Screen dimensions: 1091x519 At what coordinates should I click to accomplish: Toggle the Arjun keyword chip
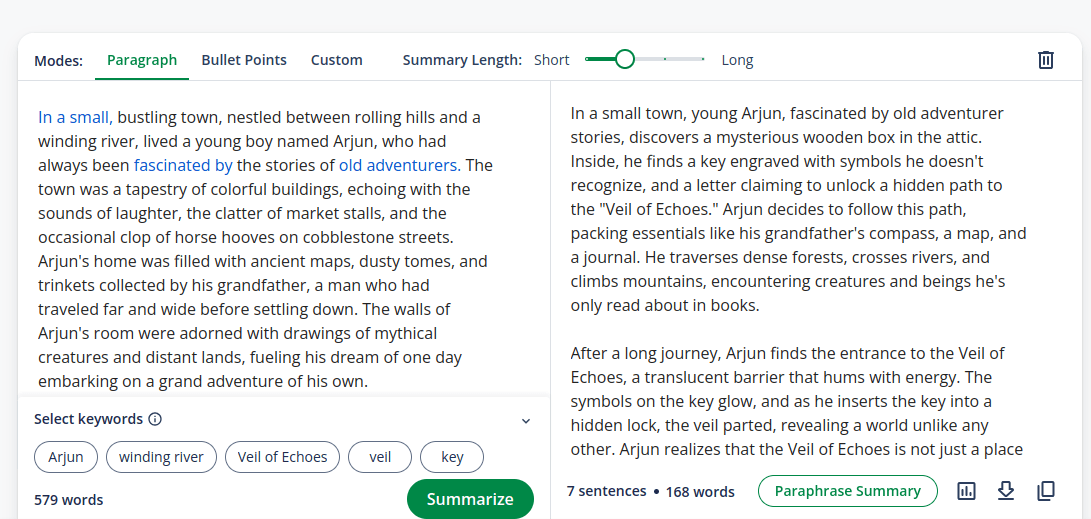tap(66, 457)
